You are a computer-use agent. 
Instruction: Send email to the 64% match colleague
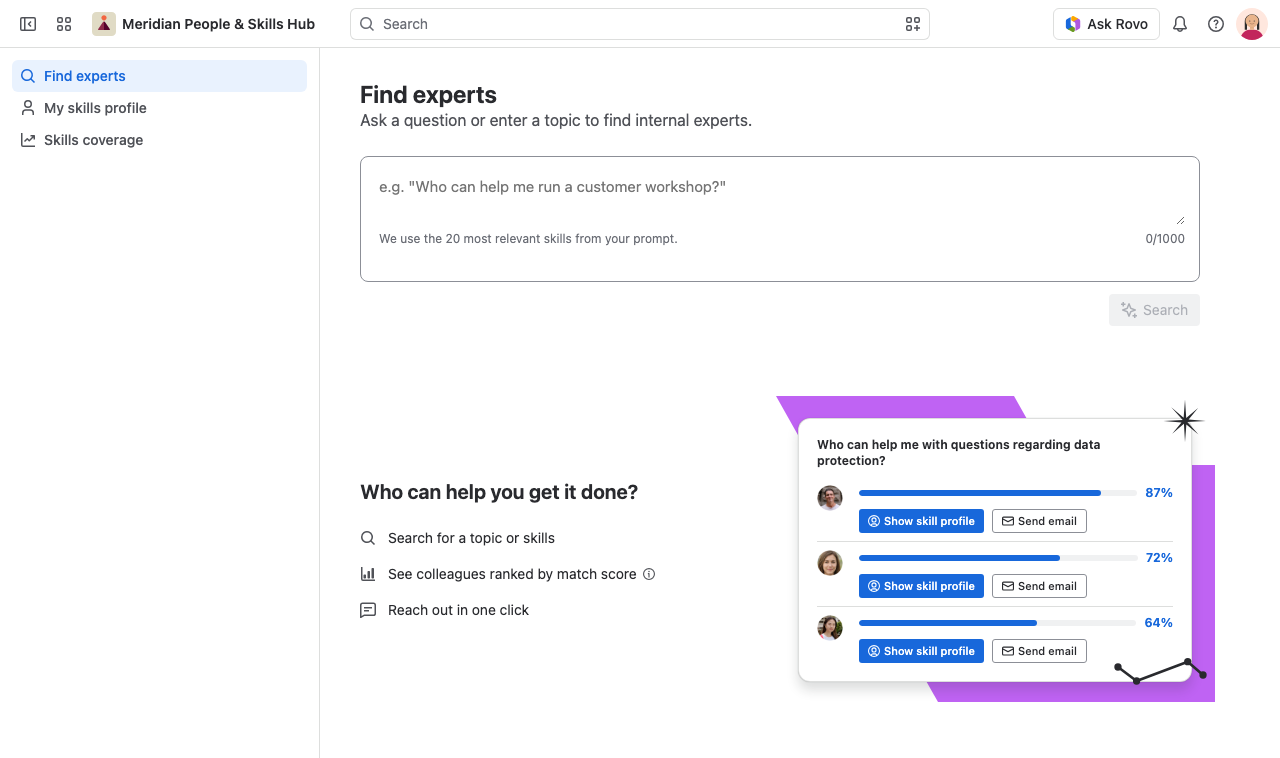(x=1039, y=651)
